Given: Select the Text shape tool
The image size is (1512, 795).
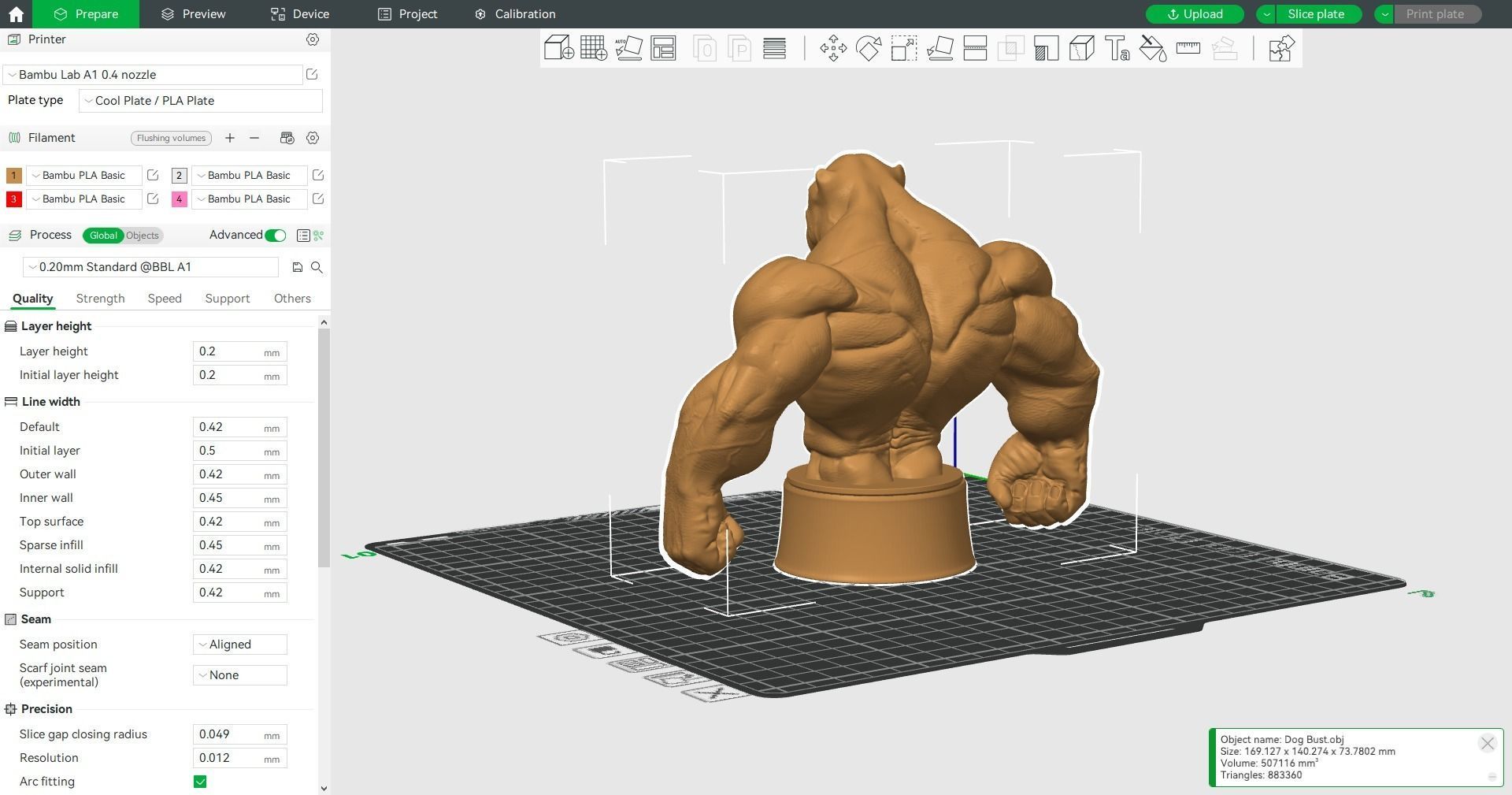Looking at the screenshot, I should 1117,48.
